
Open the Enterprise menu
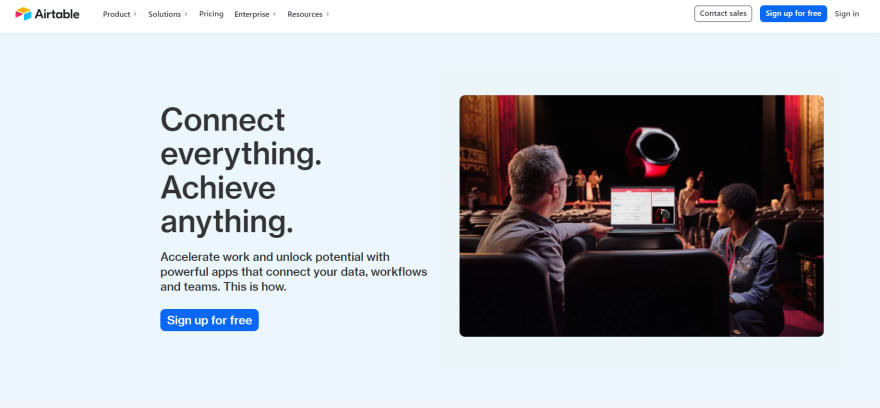click(x=251, y=14)
